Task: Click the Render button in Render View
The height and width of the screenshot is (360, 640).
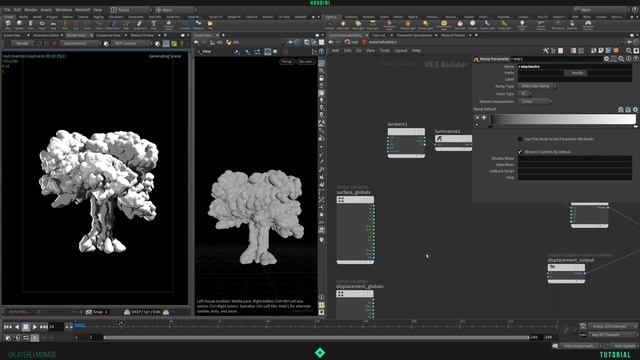Action: pos(22,43)
